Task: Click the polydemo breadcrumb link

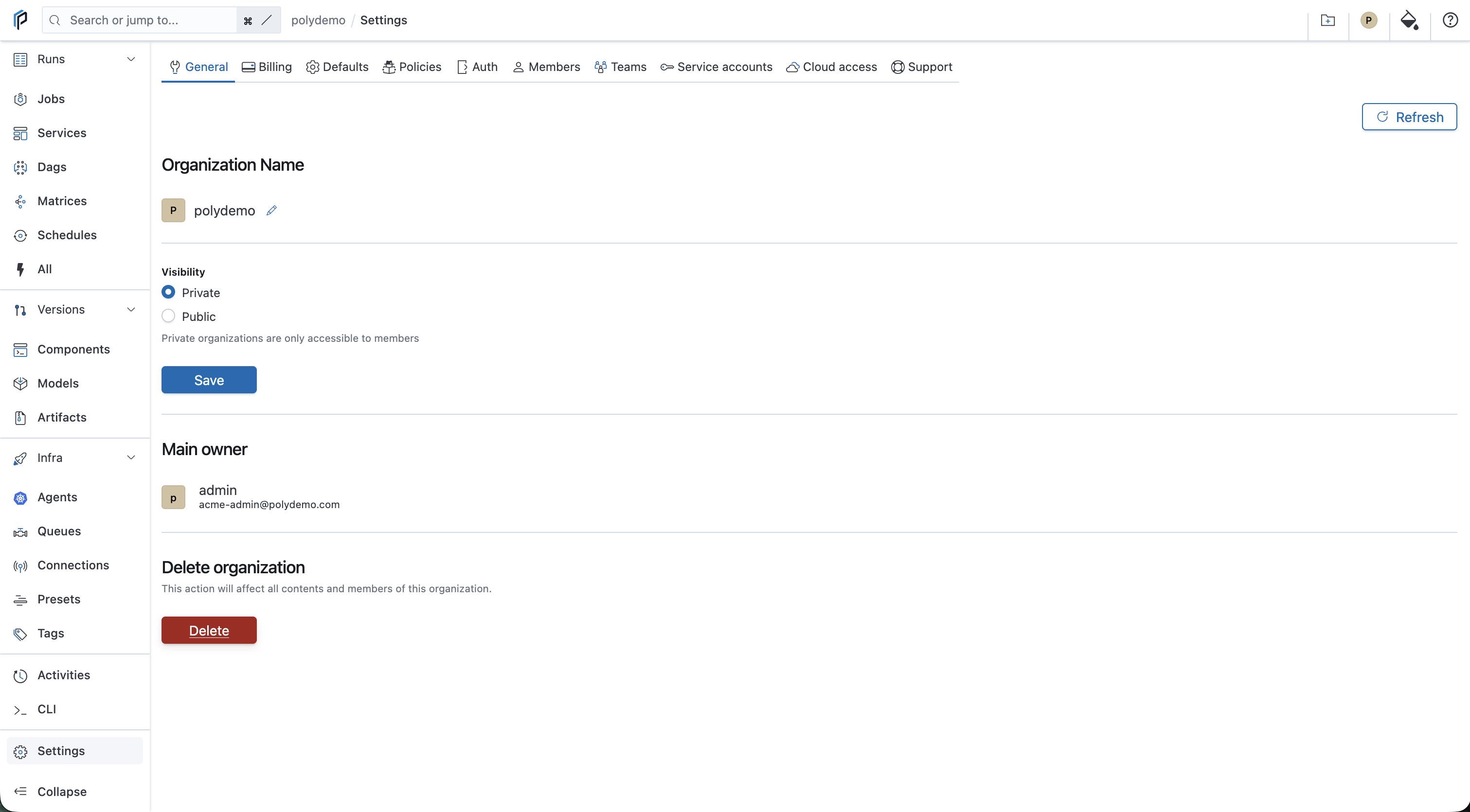Action: pos(318,20)
